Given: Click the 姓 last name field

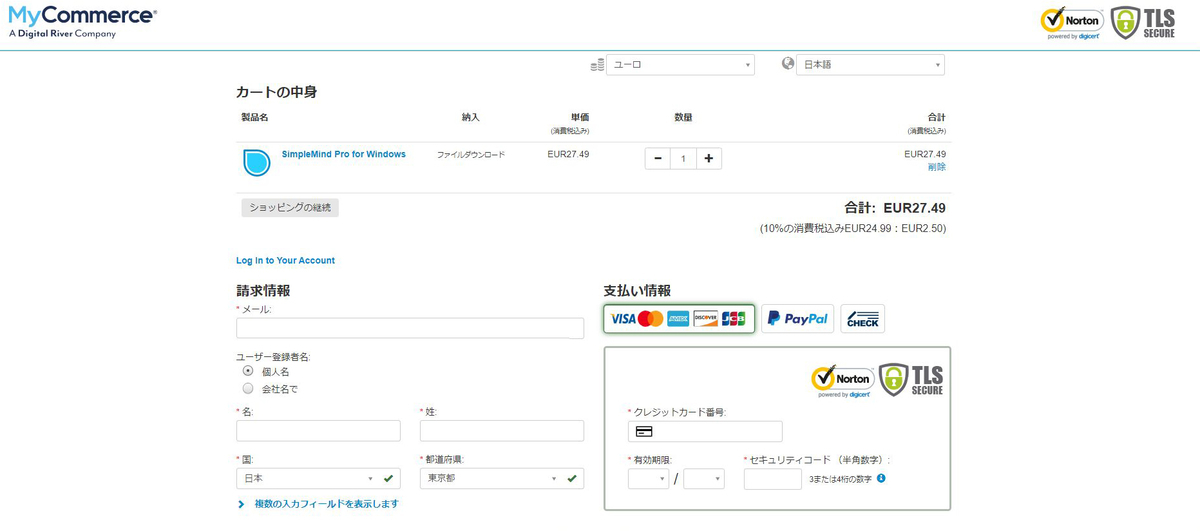Looking at the screenshot, I should pos(502,431).
